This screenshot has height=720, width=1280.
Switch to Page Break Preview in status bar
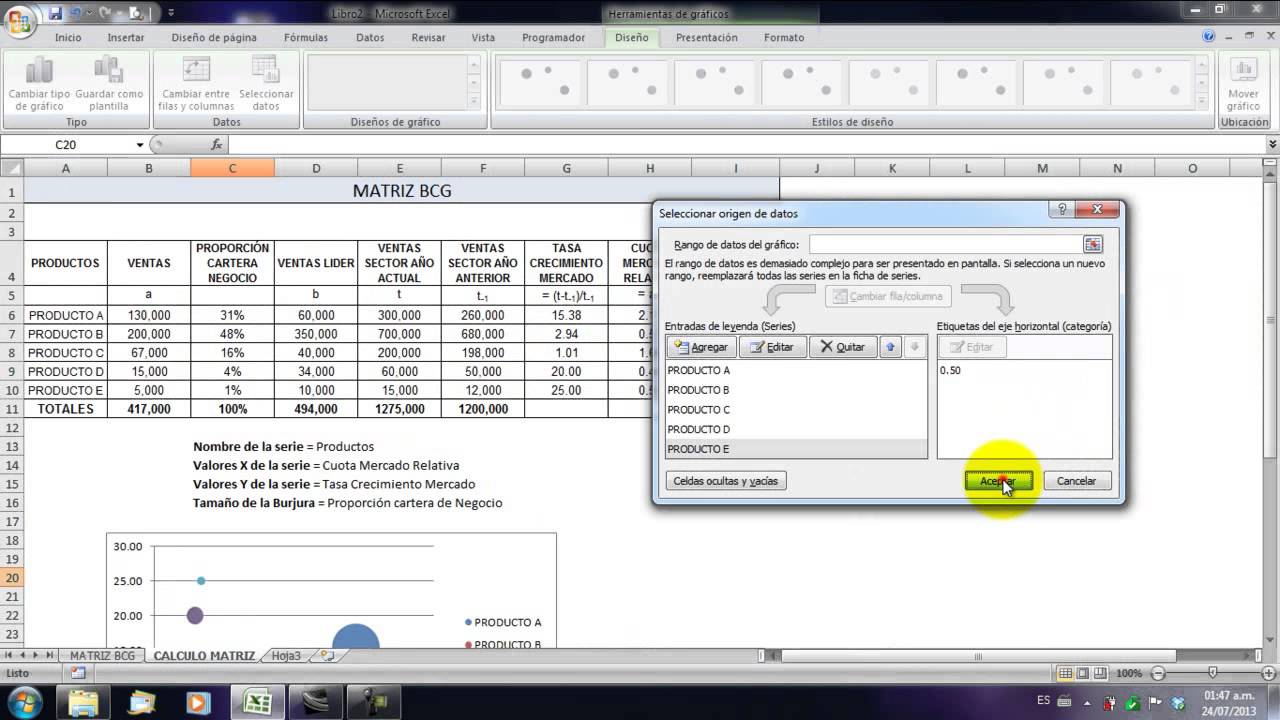(x=1102, y=674)
